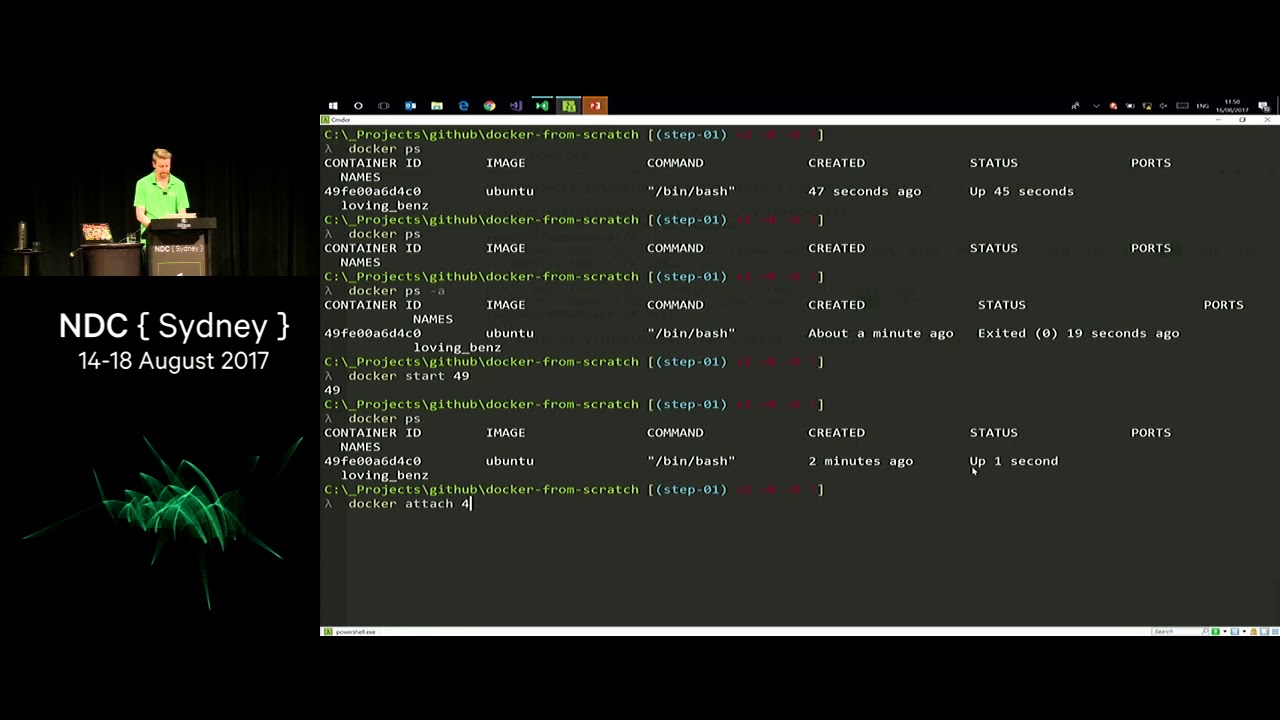Open the blue console icon dropdown arrow

tap(1244, 632)
